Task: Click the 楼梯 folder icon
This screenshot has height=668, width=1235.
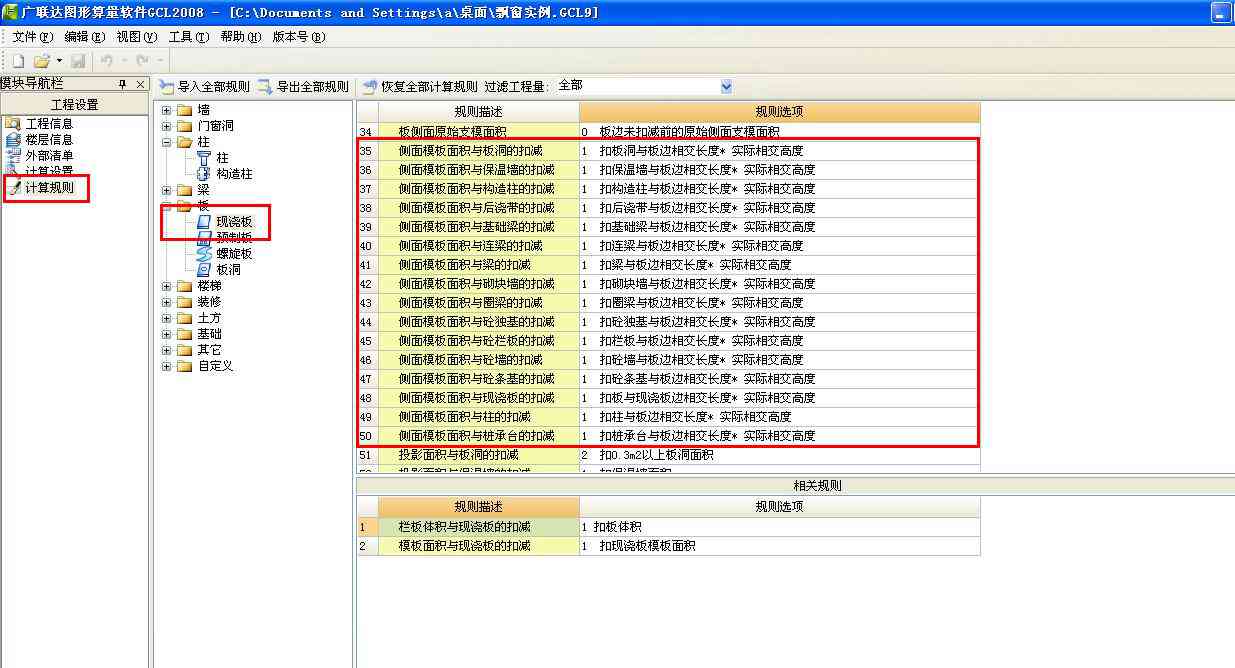Action: tap(184, 286)
